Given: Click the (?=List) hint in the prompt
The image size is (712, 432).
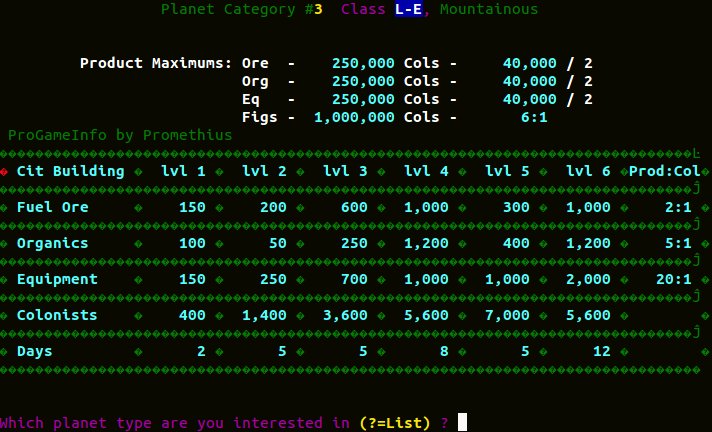Looking at the screenshot, I should click(x=398, y=423).
